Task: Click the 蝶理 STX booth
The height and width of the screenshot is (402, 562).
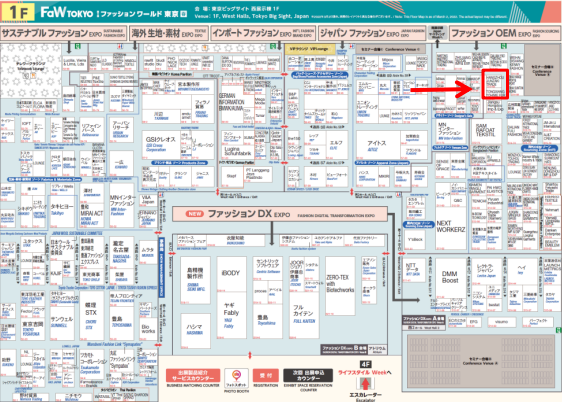Action: click(x=91, y=315)
